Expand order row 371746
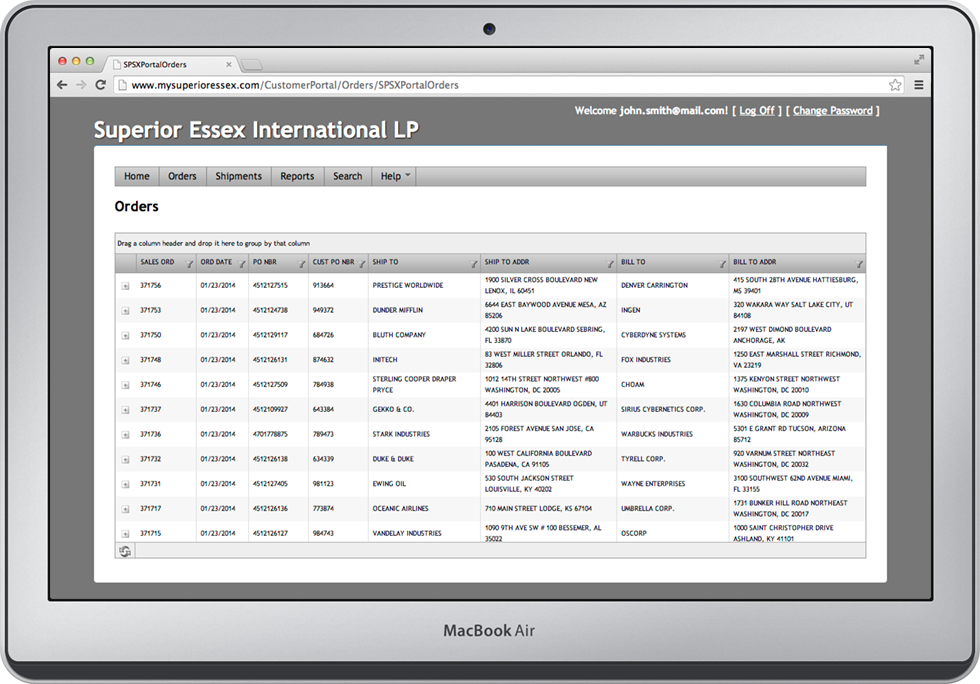This screenshot has height=684, width=980. click(126, 385)
